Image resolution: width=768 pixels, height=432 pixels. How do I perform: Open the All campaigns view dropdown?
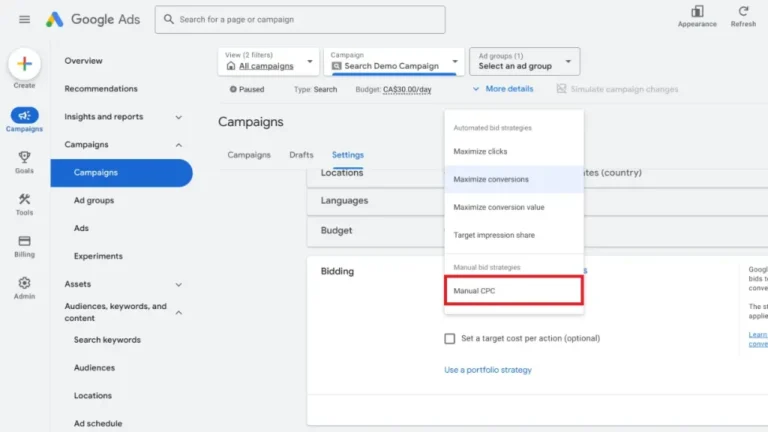point(268,61)
